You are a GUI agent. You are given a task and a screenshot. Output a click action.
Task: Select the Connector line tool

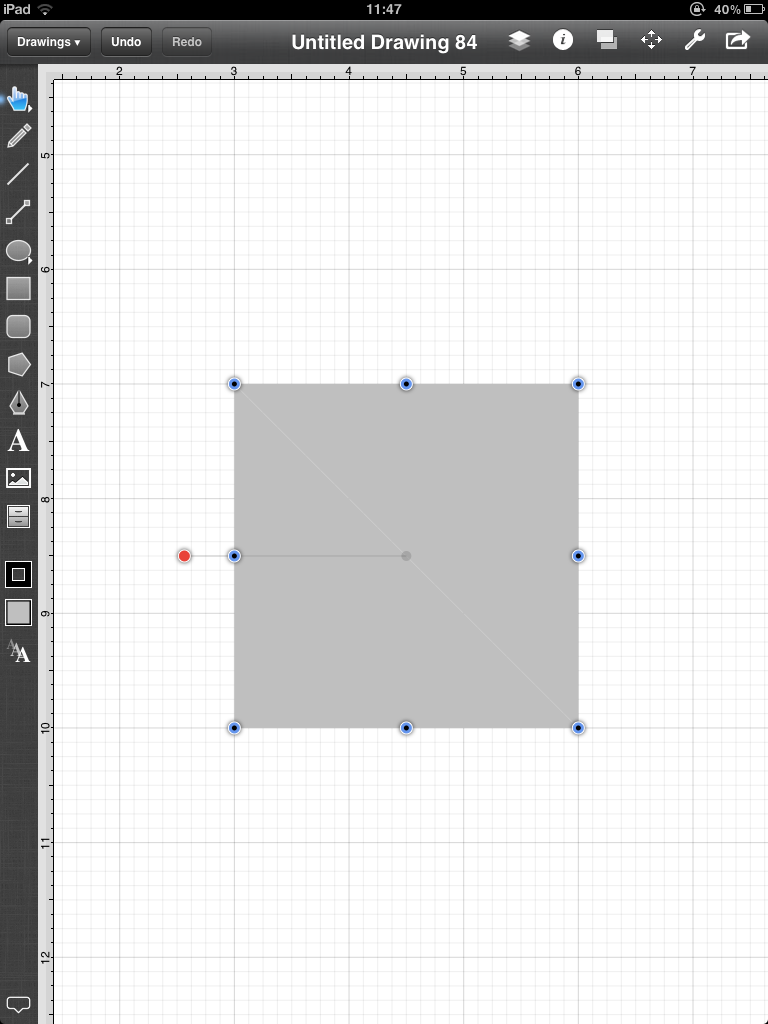click(x=18, y=212)
